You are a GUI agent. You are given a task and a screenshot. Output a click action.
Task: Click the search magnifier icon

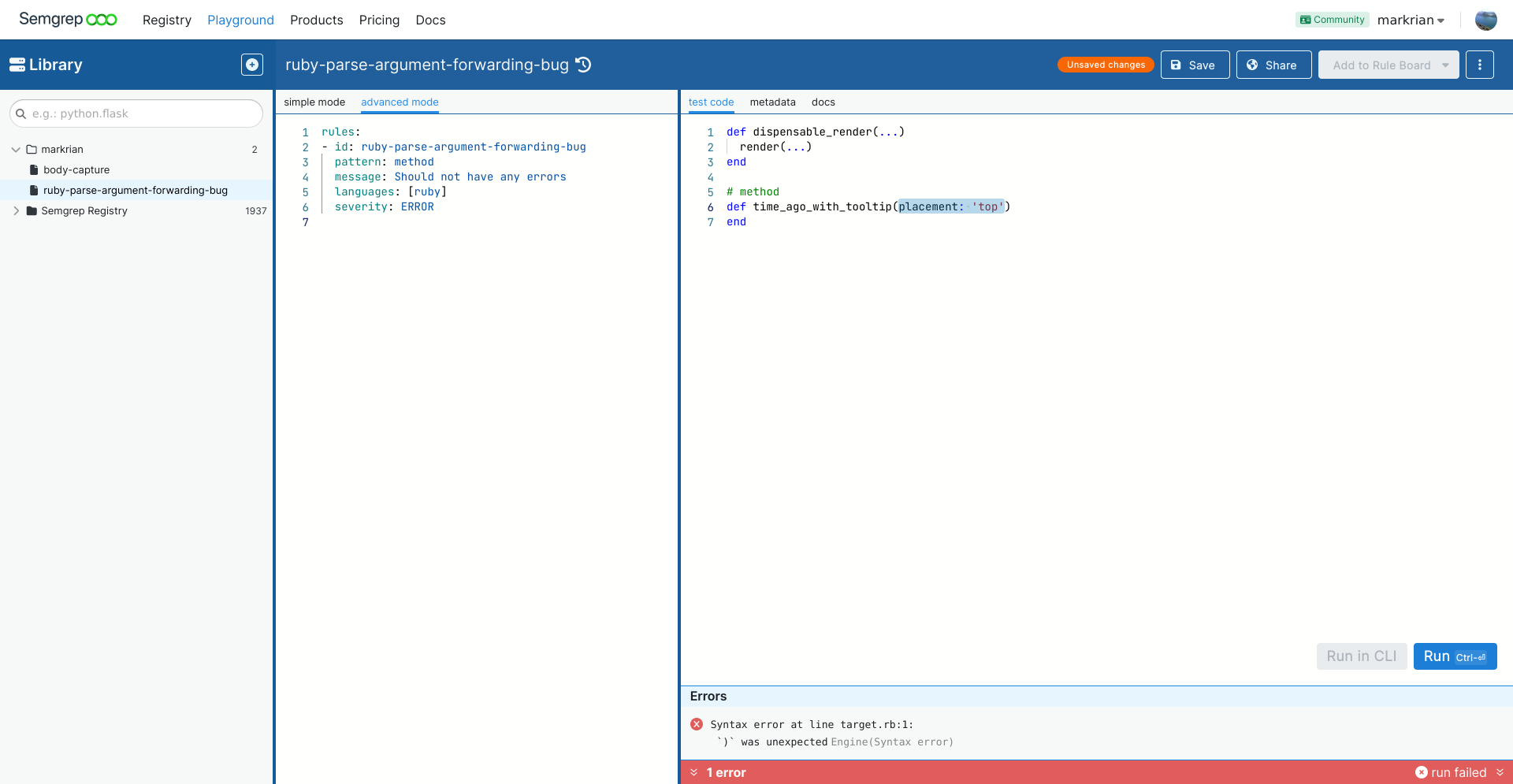coord(21,113)
